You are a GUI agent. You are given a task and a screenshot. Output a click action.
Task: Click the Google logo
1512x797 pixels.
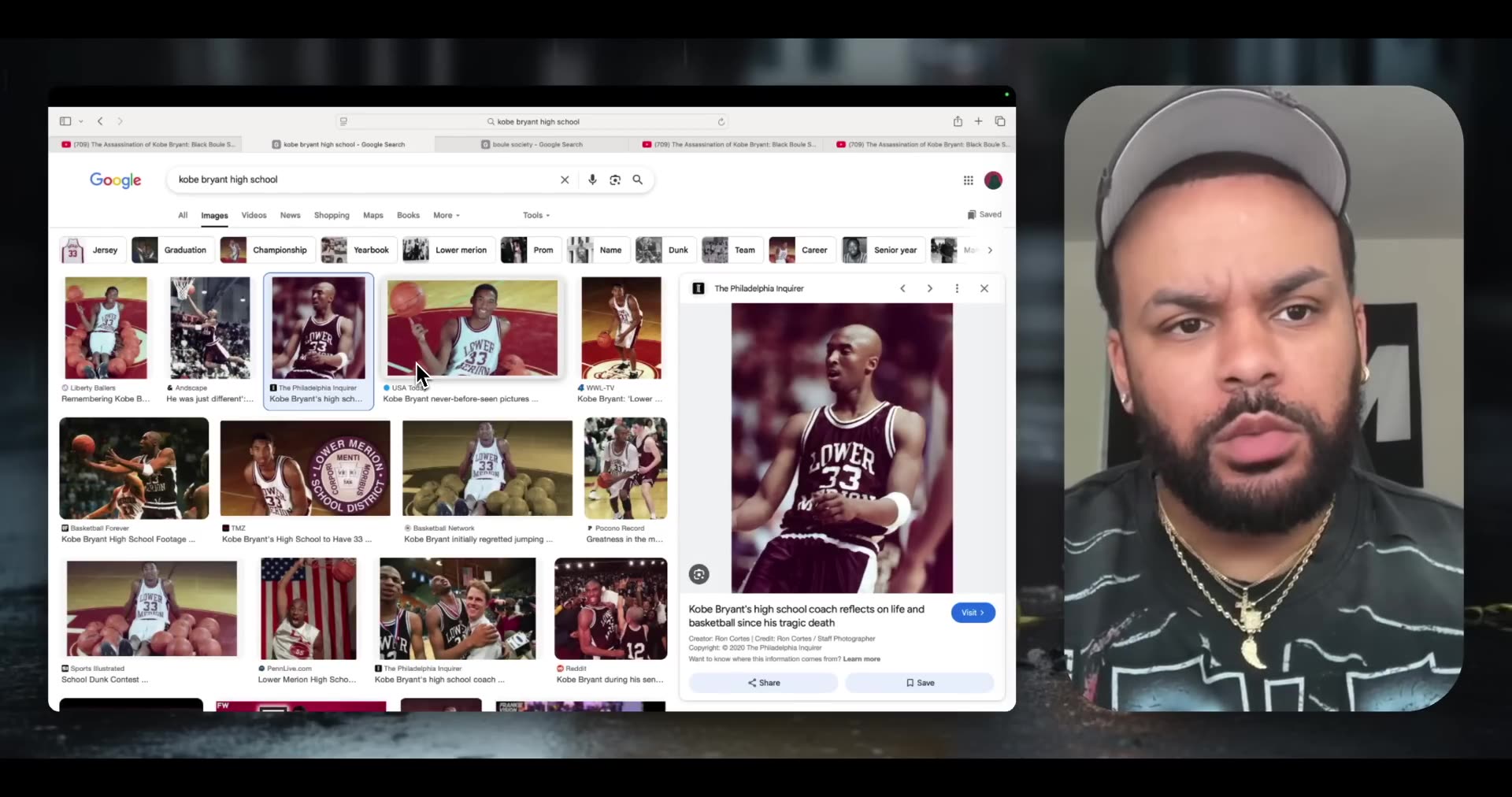[116, 180]
